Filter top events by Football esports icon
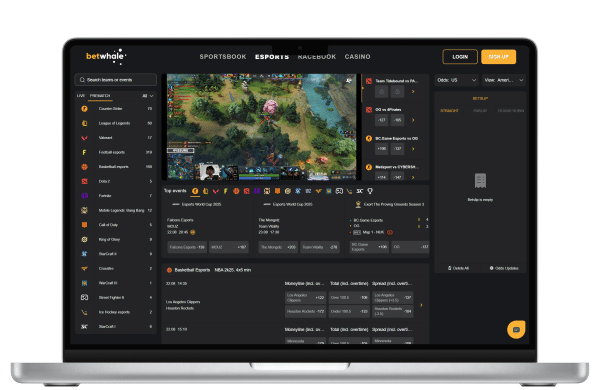This screenshot has height=390, width=600. [226, 191]
